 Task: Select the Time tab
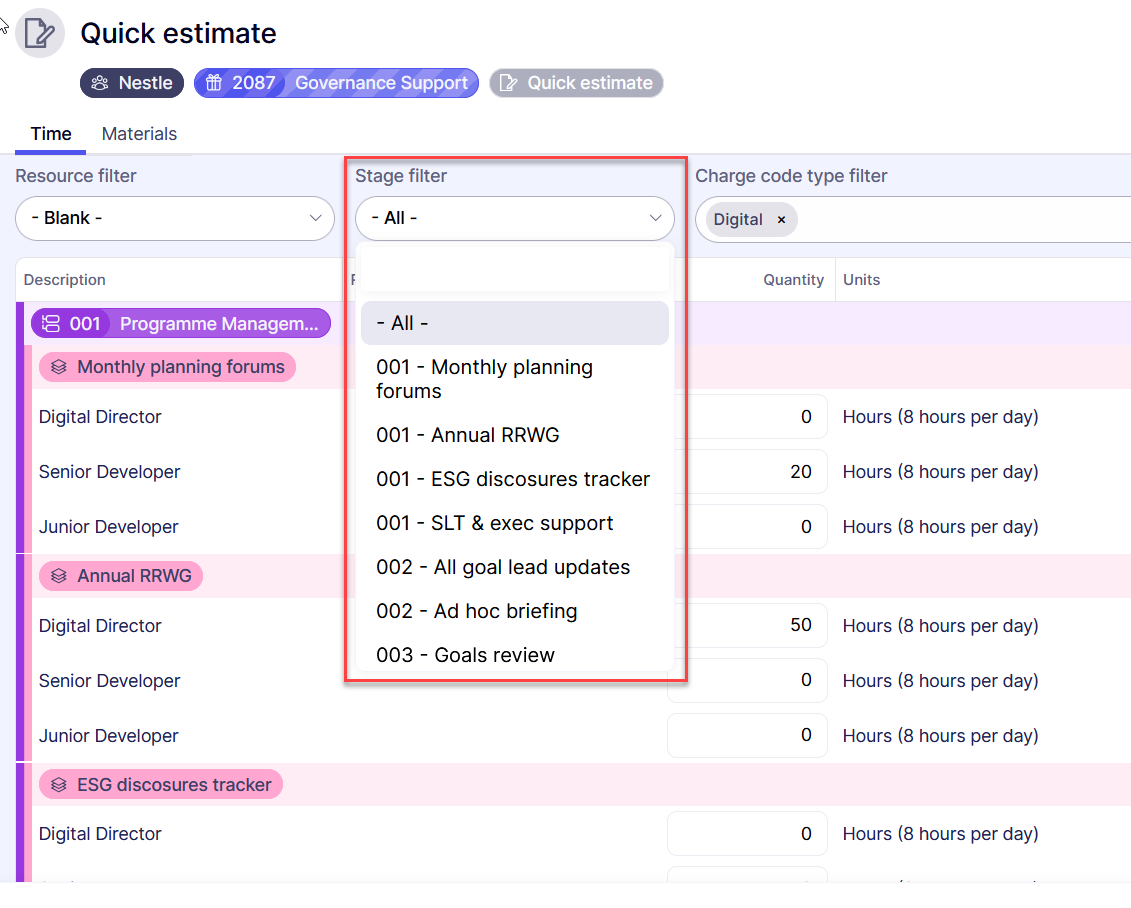tap(51, 134)
